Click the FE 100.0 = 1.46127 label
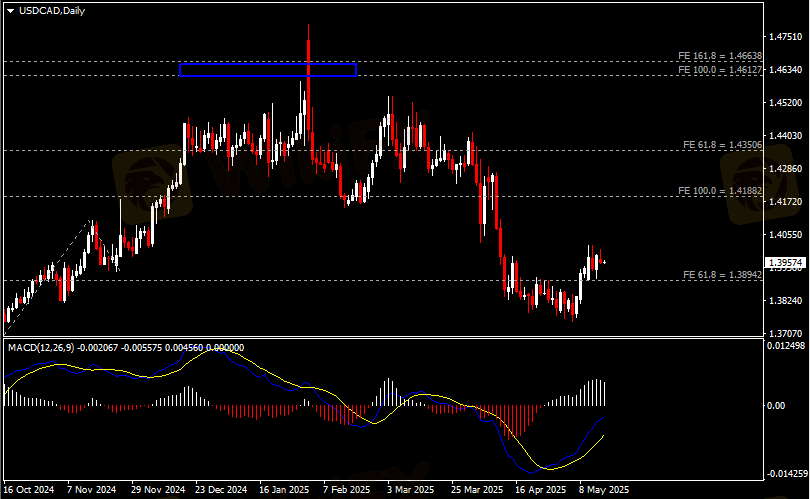The width and height of the screenshot is (810, 499). (720, 70)
